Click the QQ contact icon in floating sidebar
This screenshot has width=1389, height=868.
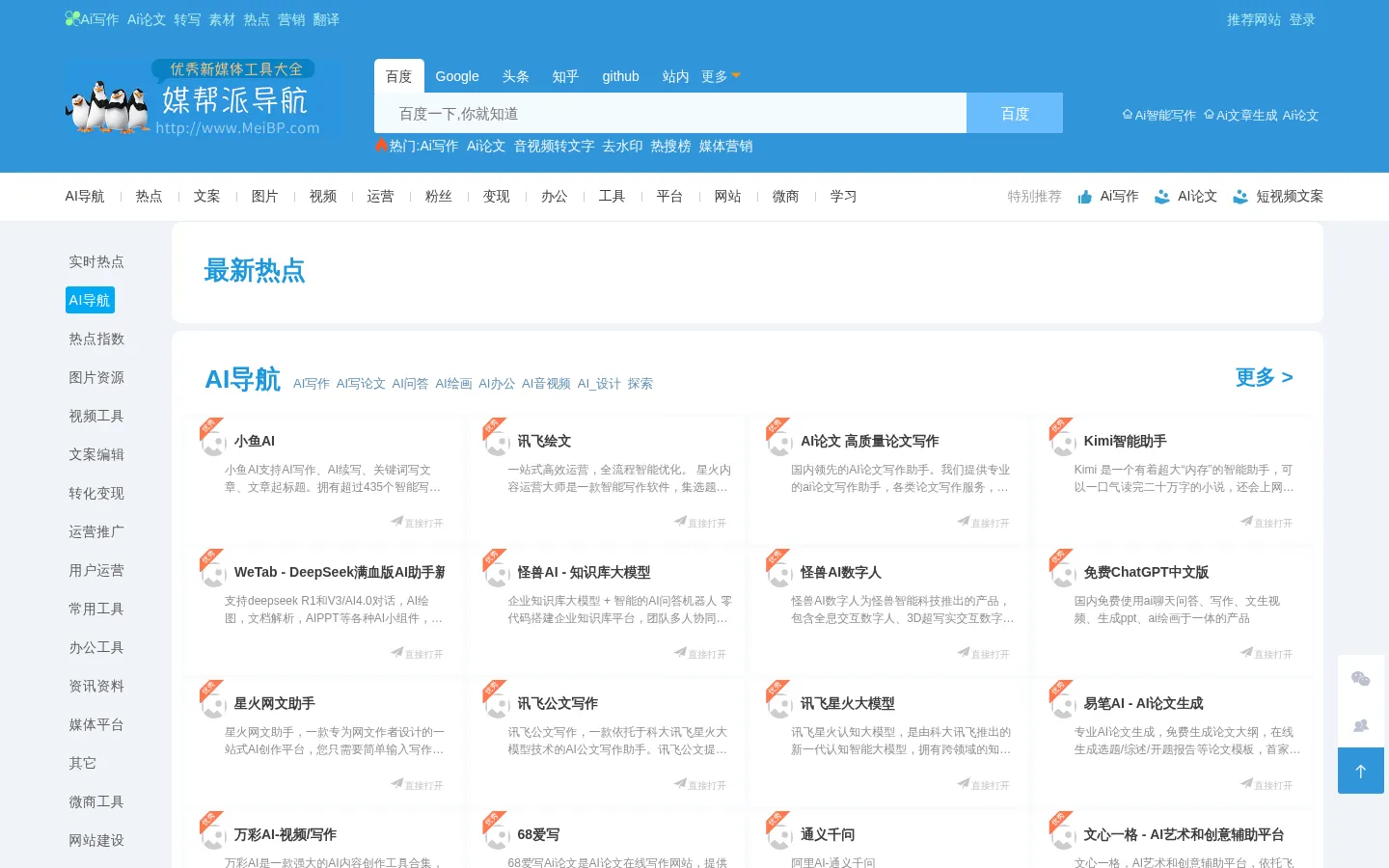pyautogui.click(x=1361, y=725)
